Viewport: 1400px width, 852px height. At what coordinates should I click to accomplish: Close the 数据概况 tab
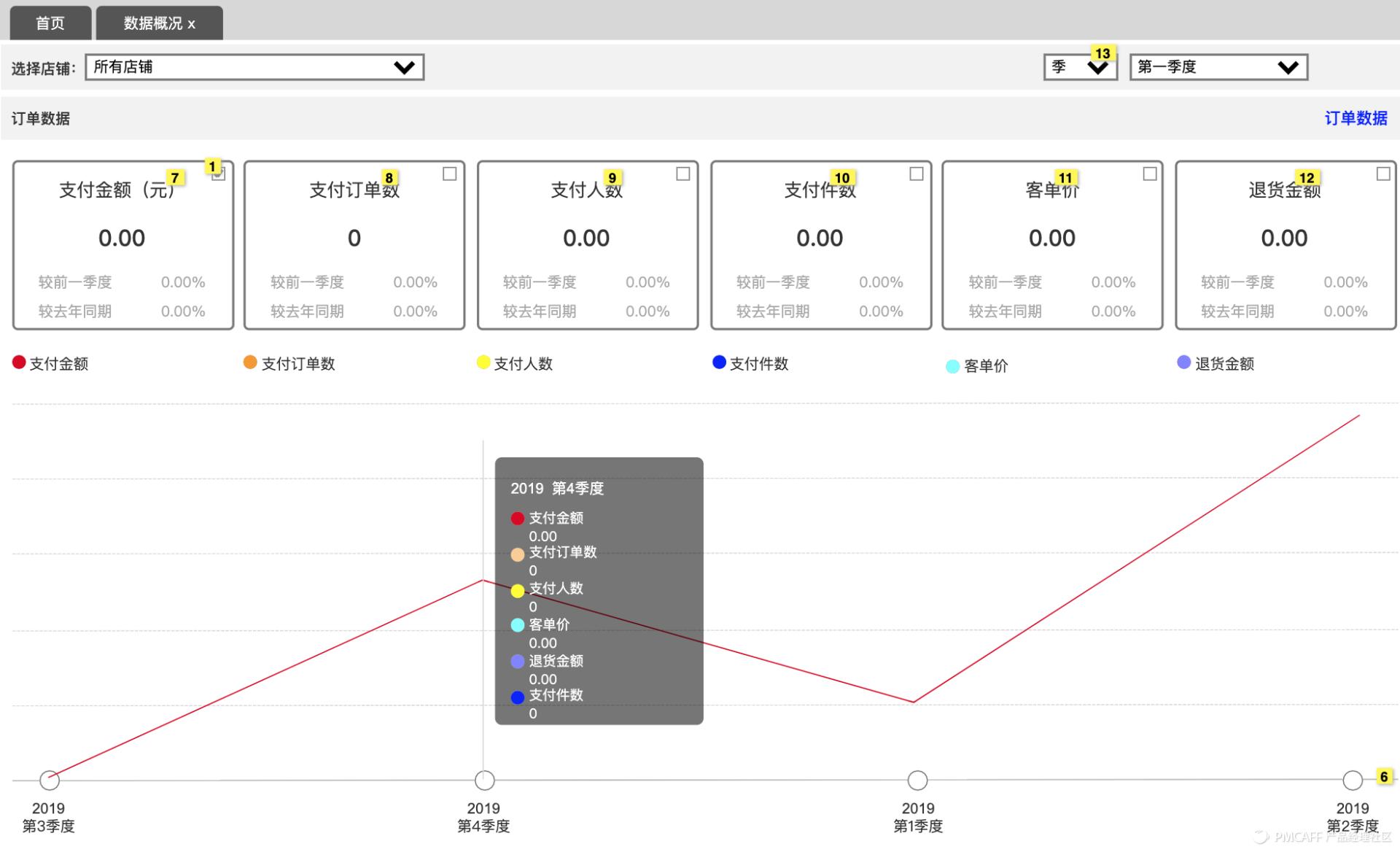192,24
